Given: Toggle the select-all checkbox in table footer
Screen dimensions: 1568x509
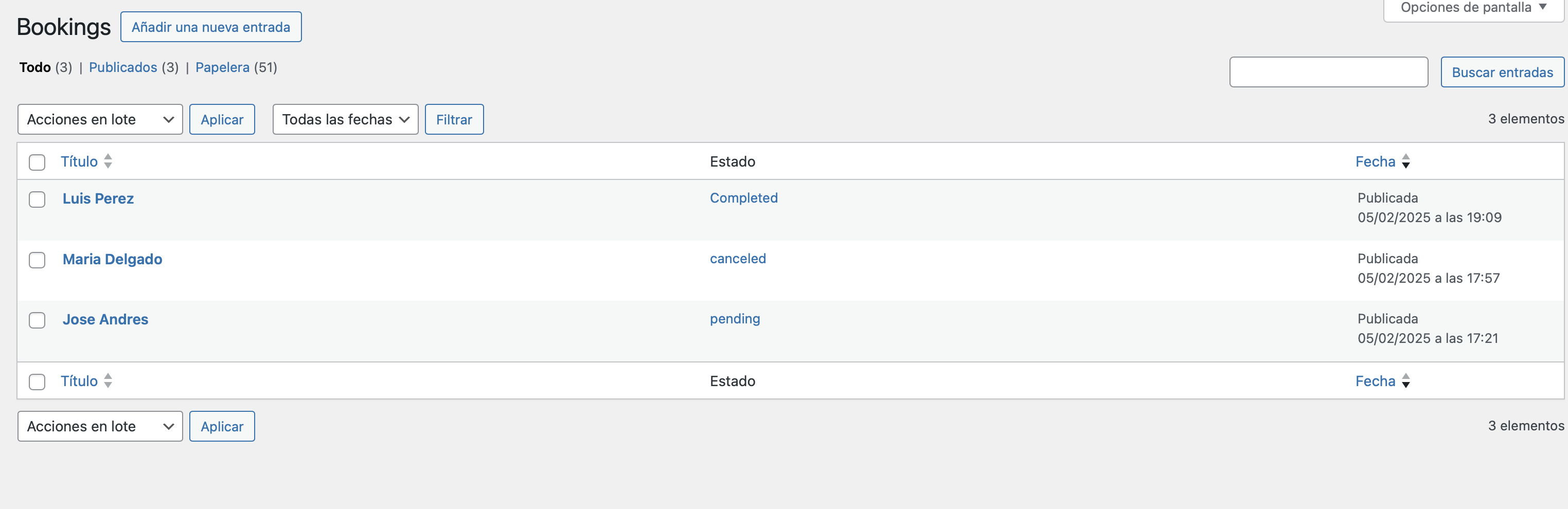Looking at the screenshot, I should pyautogui.click(x=37, y=382).
